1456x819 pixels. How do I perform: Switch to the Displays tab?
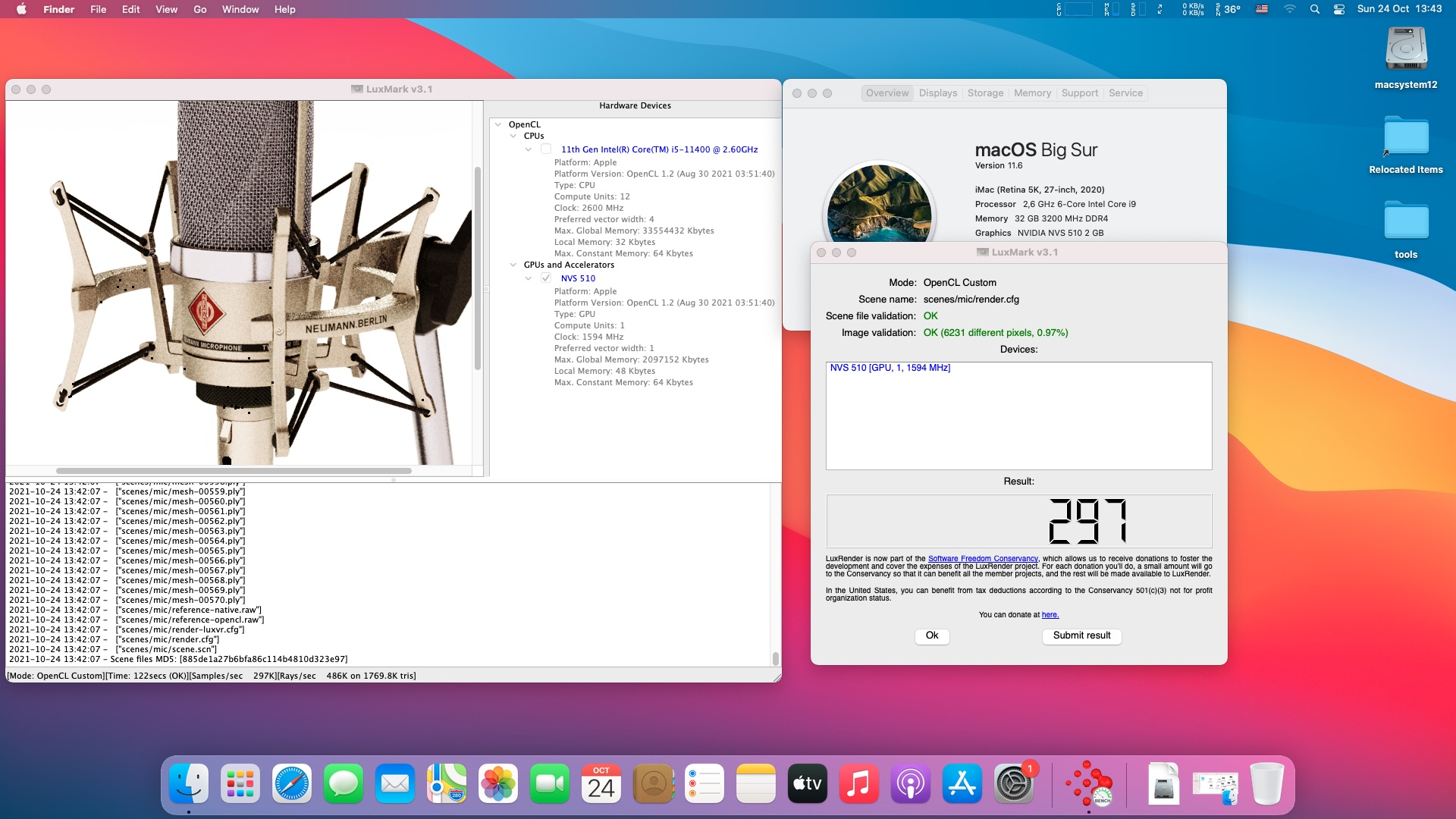click(x=938, y=93)
